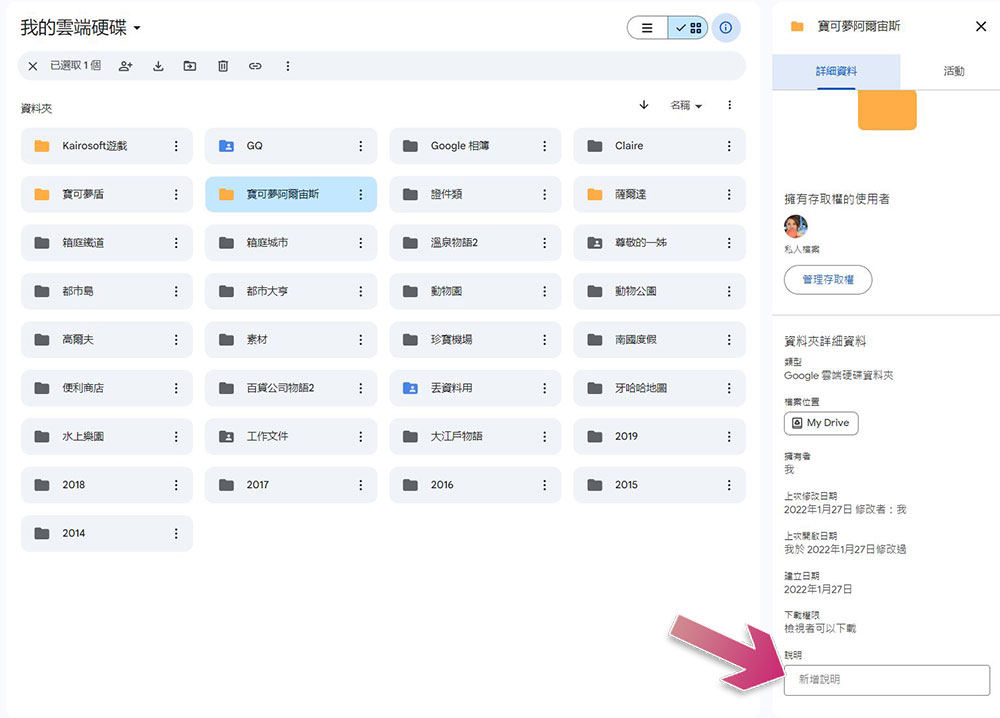This screenshot has width=1000, height=718.
Task: Select the 珍寶機場 folder
Action: point(475,340)
